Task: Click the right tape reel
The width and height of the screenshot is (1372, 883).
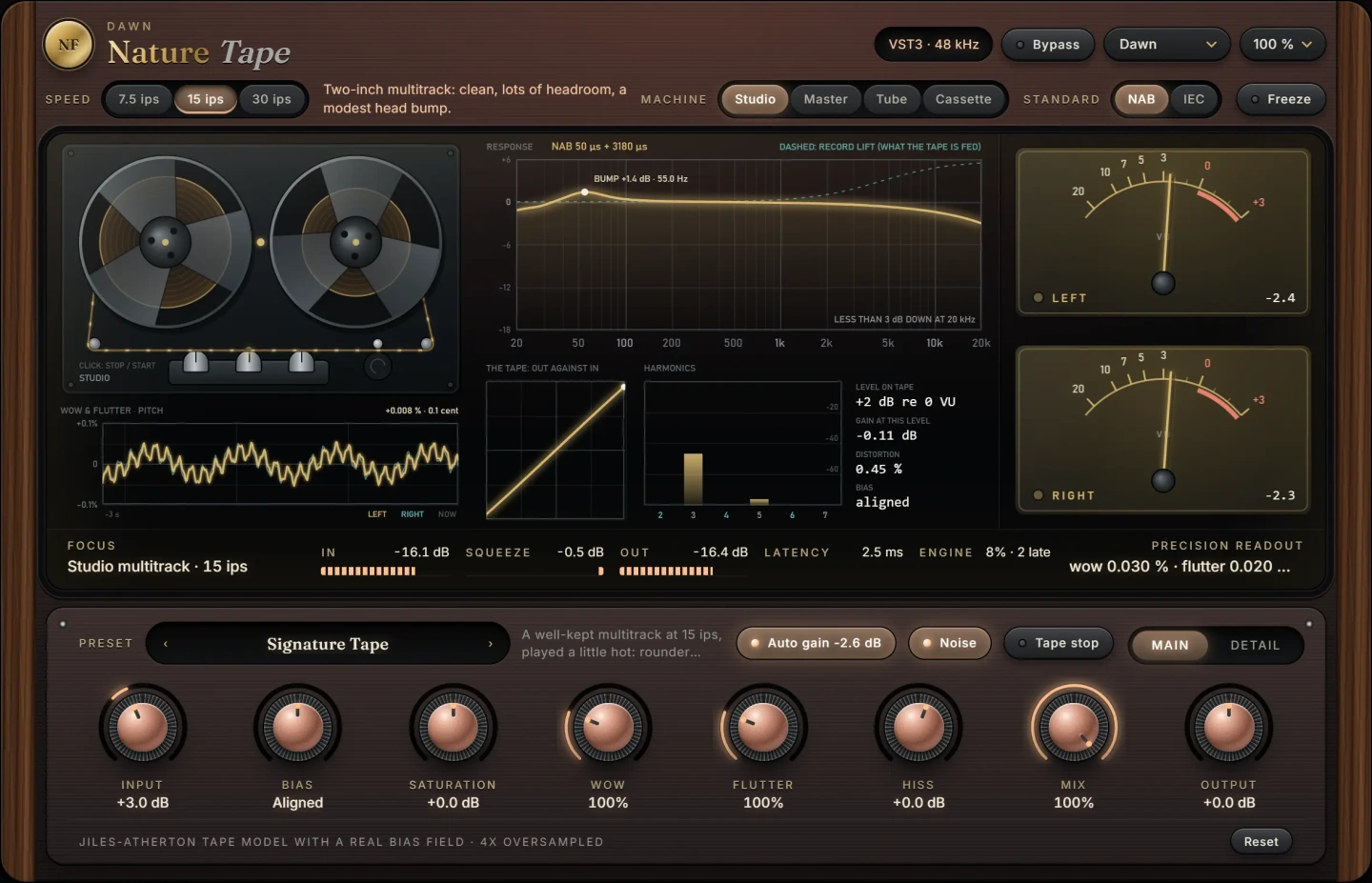Action: (355, 242)
